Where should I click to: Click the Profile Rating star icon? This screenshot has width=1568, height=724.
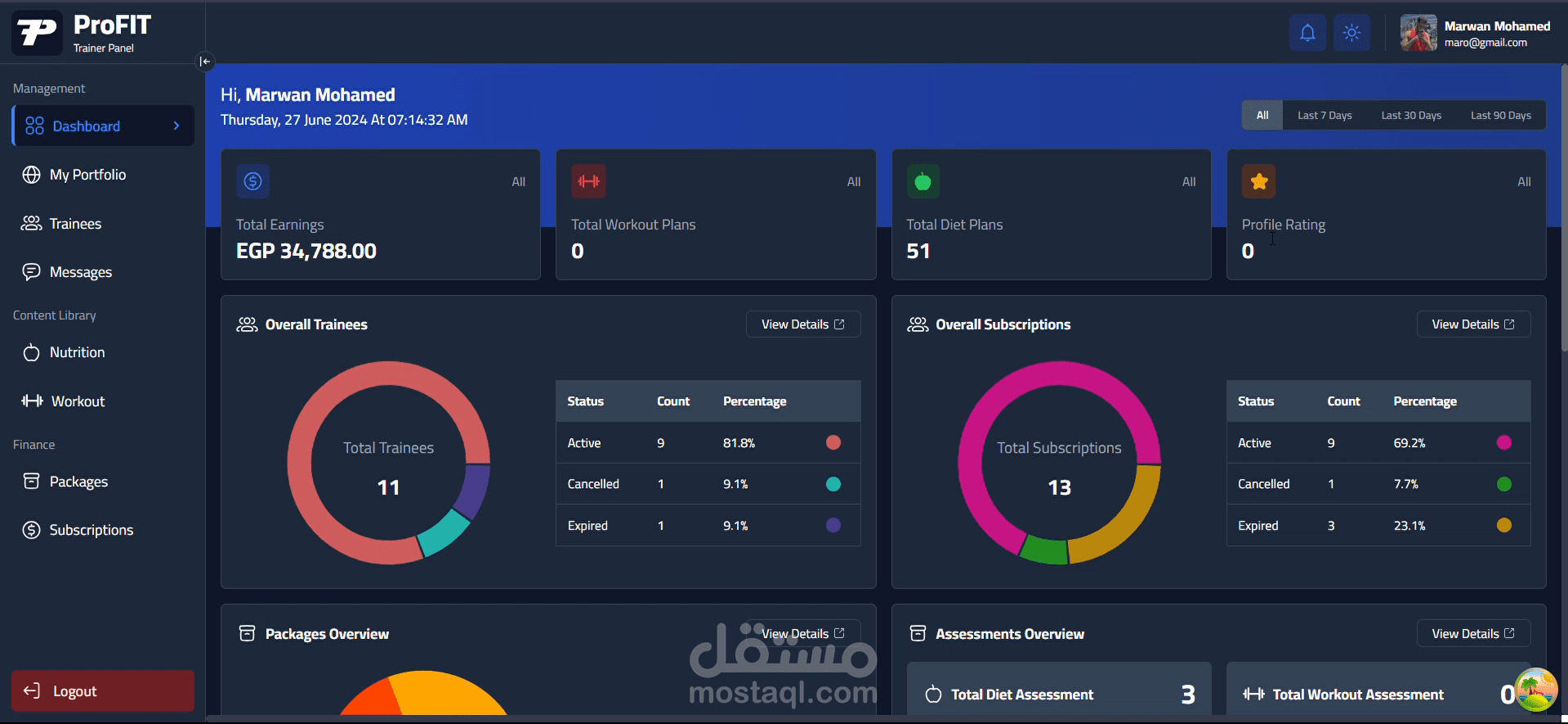pyautogui.click(x=1259, y=181)
